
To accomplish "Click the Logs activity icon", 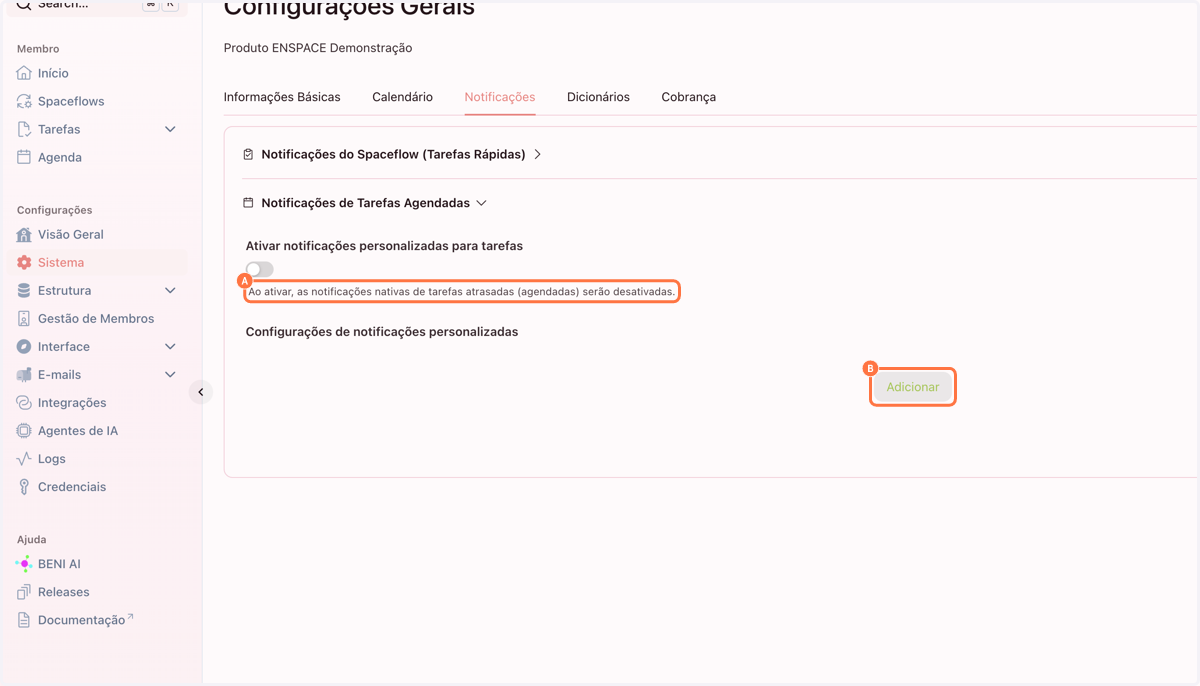I will click(x=25, y=458).
